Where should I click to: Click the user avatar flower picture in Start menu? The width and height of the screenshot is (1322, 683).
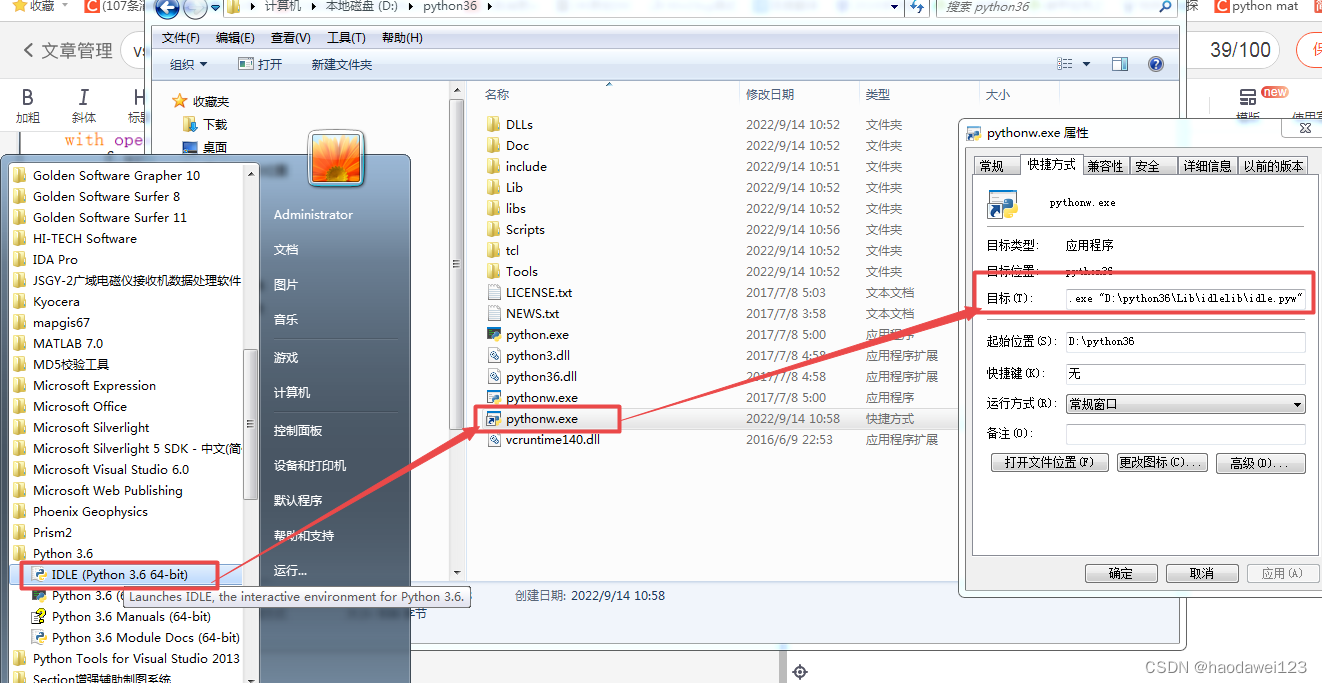tap(335, 161)
